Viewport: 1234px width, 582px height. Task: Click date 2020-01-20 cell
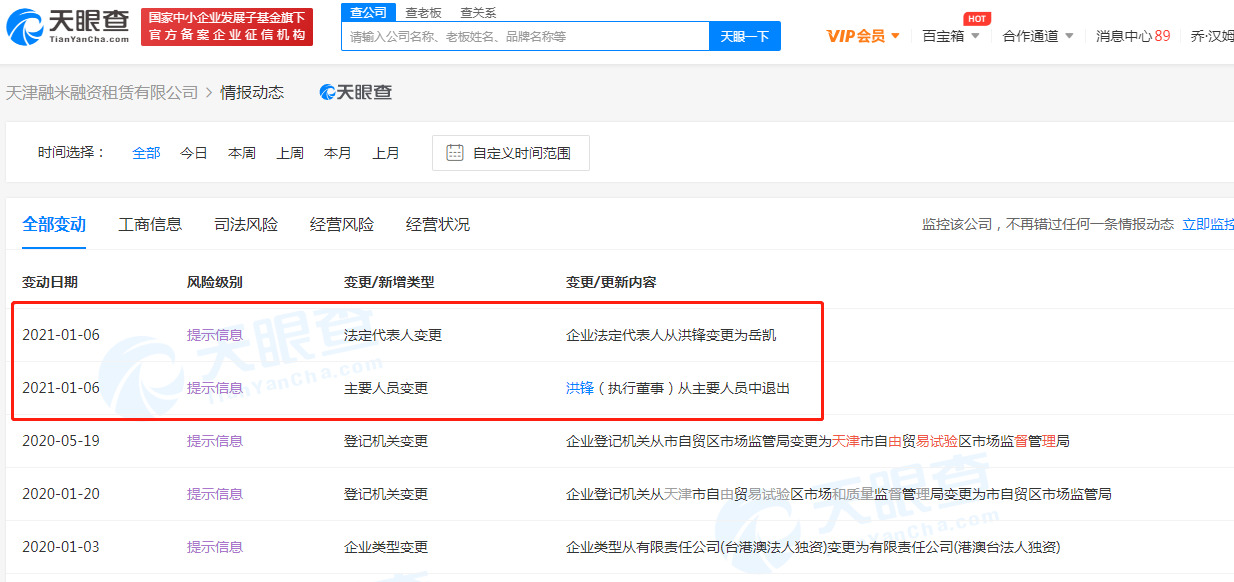[61, 493]
